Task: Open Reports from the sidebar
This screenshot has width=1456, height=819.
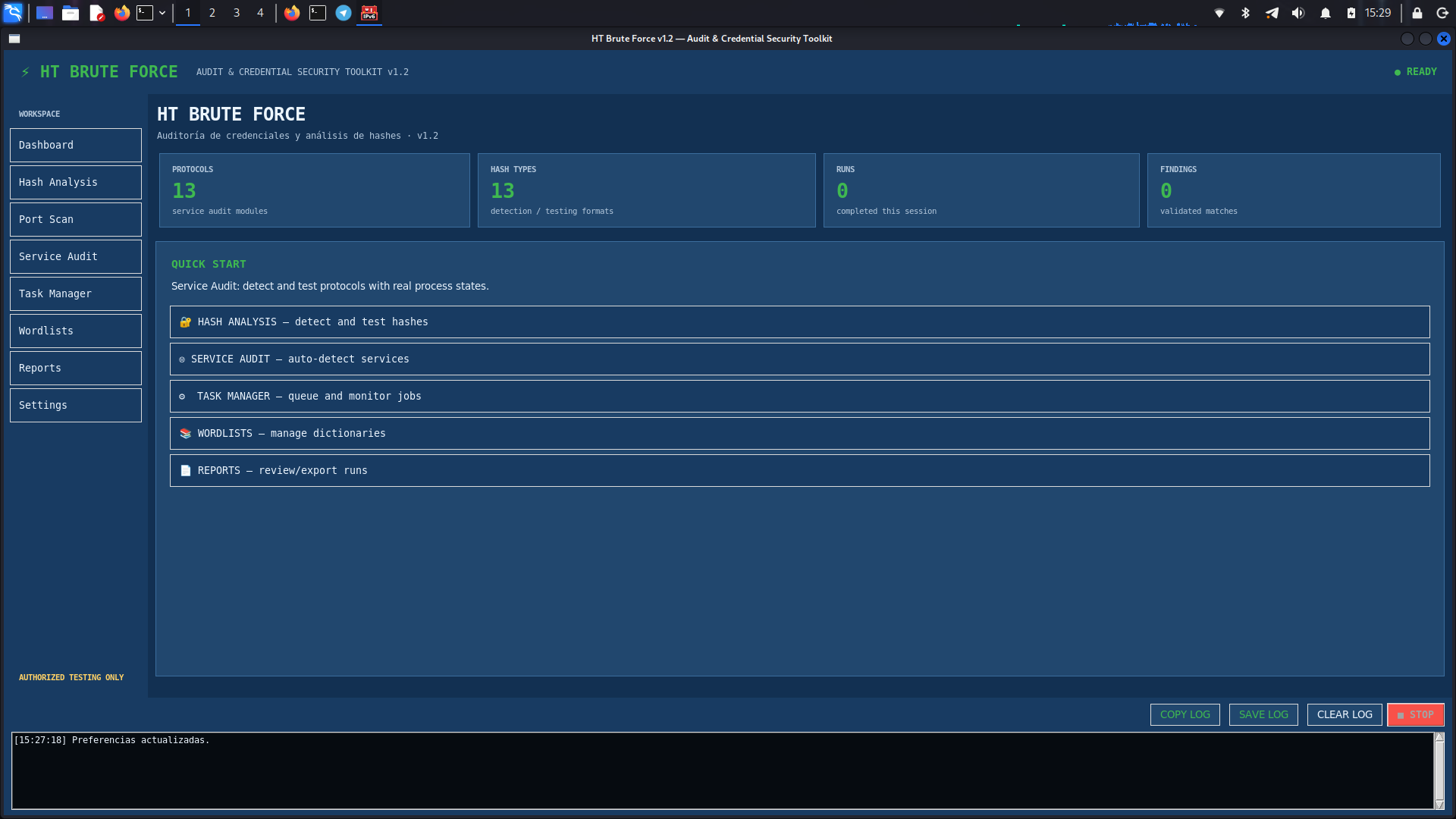Action: click(76, 368)
